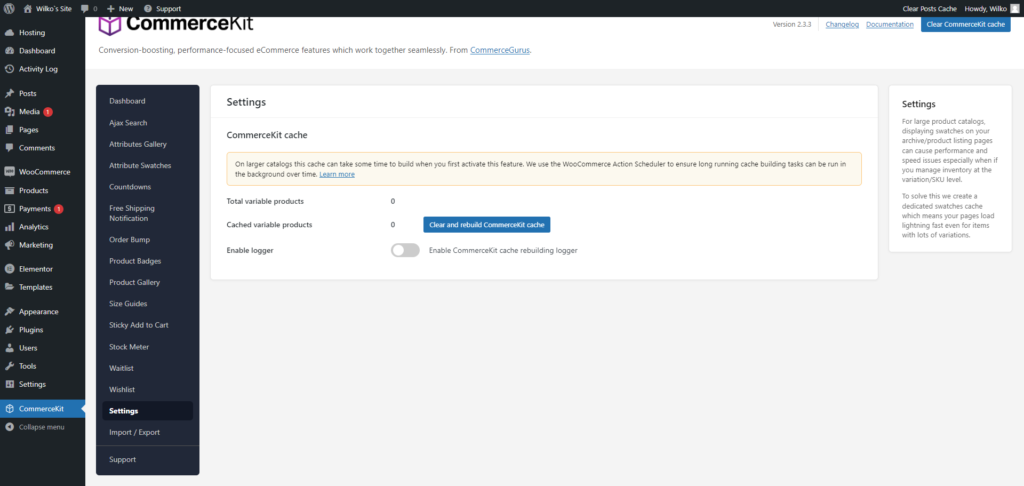Click the Collapse menu arrow icon
The image size is (1024, 486).
tap(9, 427)
